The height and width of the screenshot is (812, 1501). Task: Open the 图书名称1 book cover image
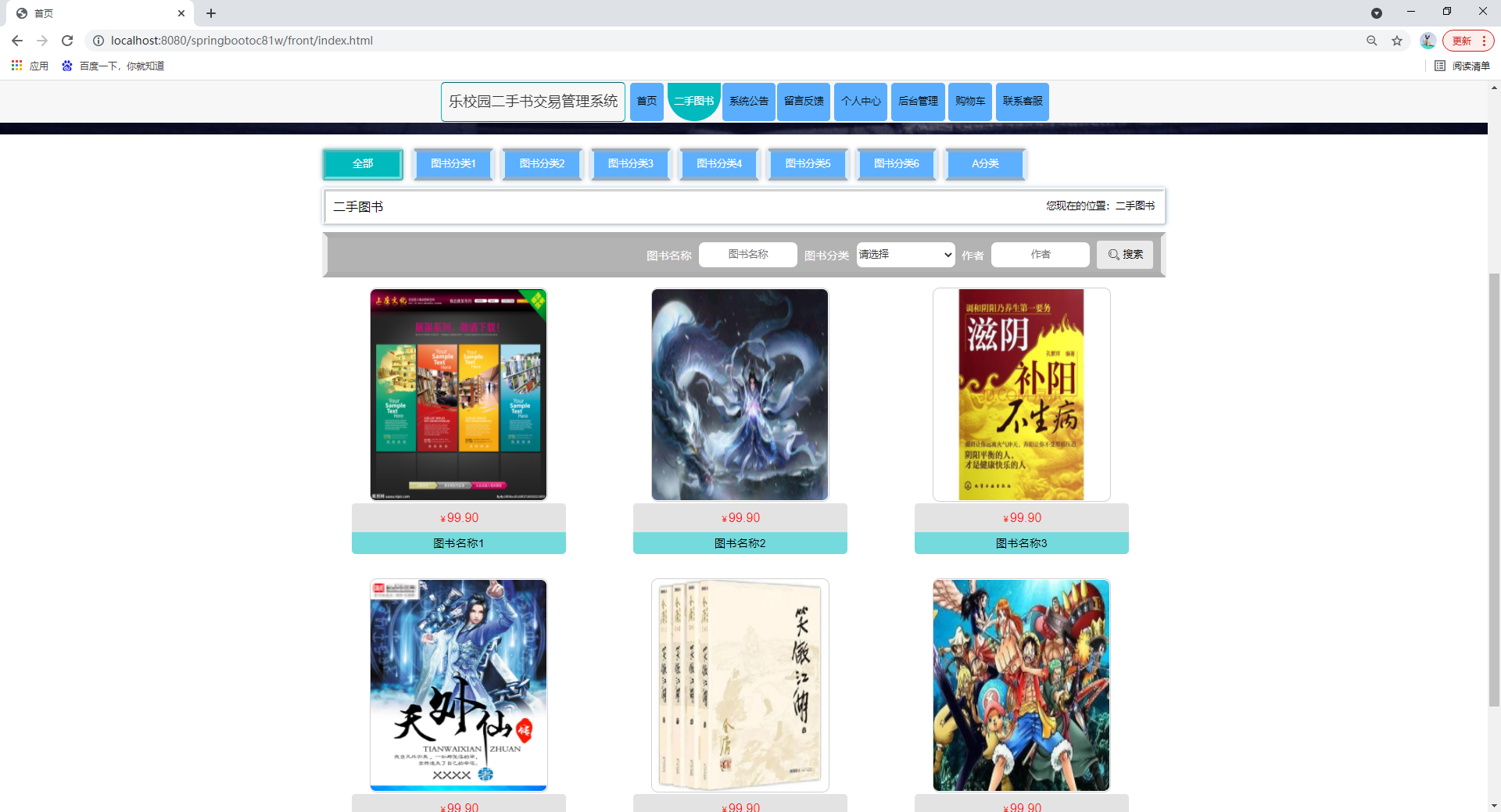[459, 395]
